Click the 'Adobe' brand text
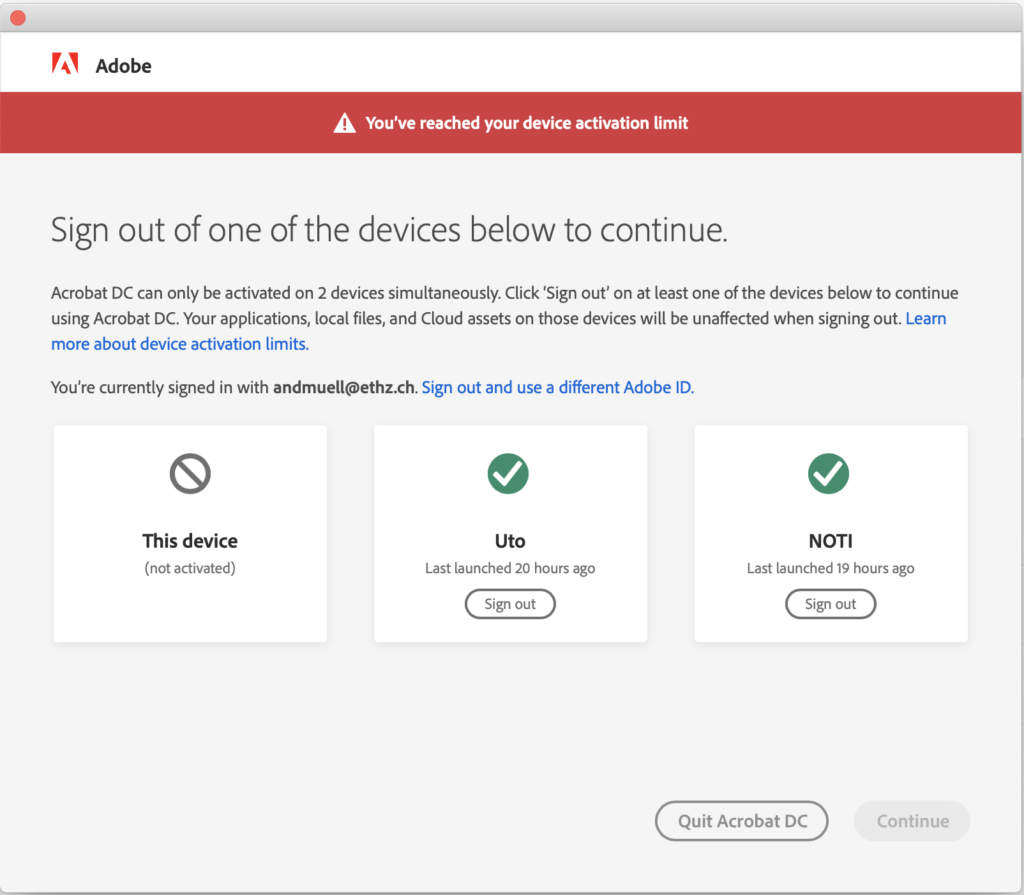Image resolution: width=1024 pixels, height=895 pixels. pos(123,66)
